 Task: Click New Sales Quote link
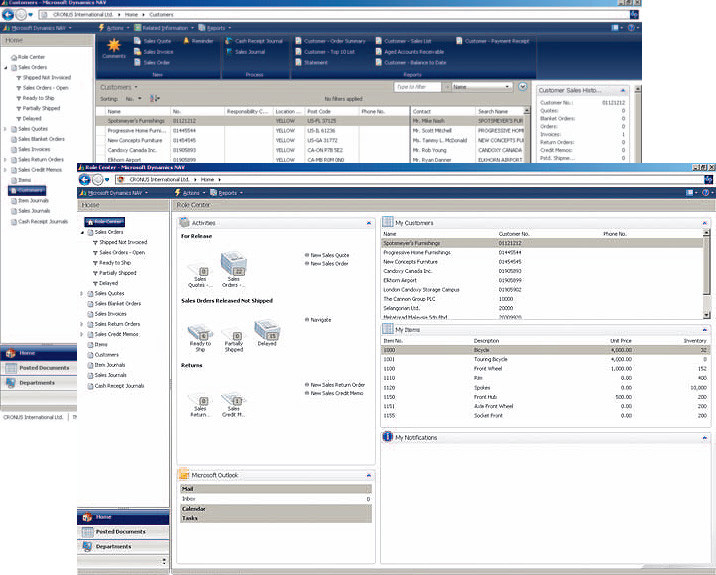click(330, 255)
